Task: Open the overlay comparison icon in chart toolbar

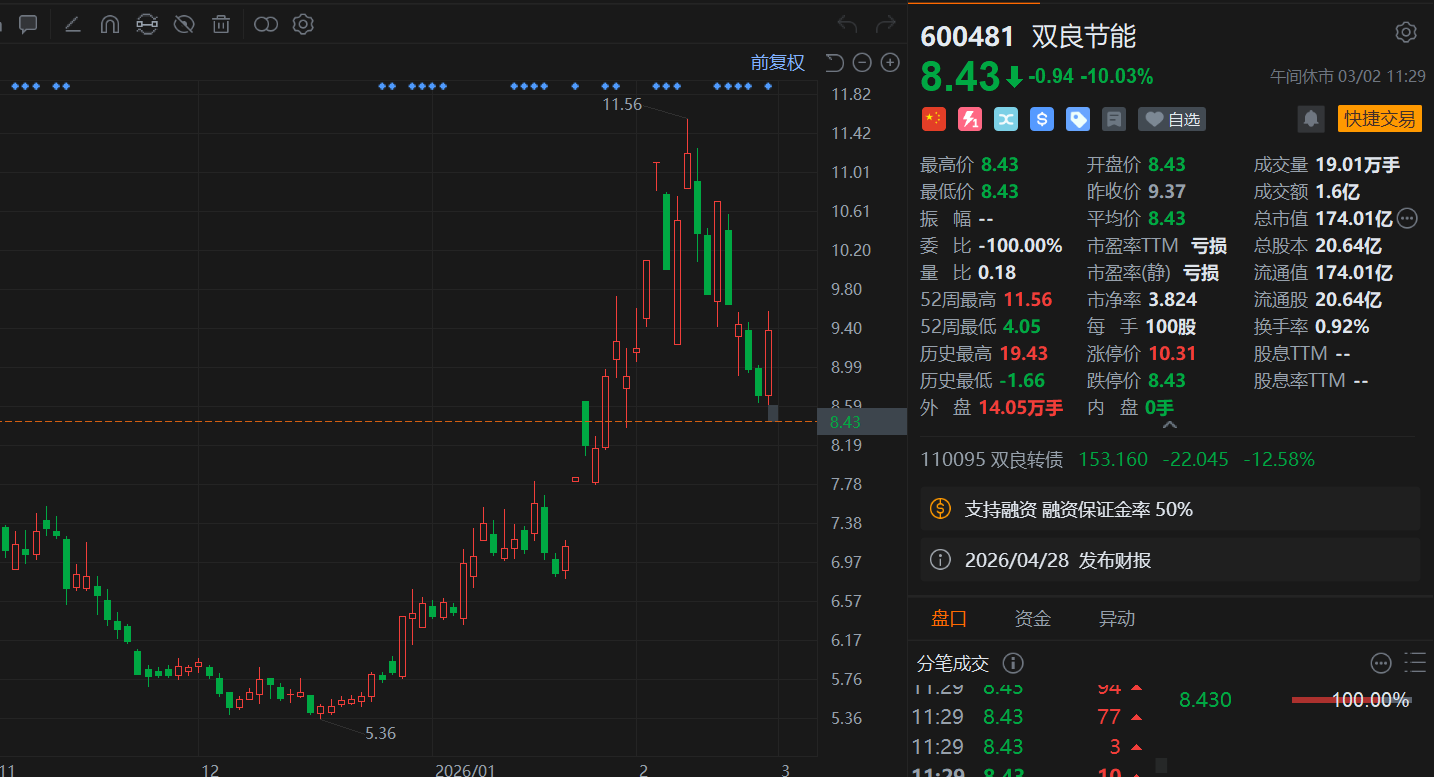Action: coord(266,24)
